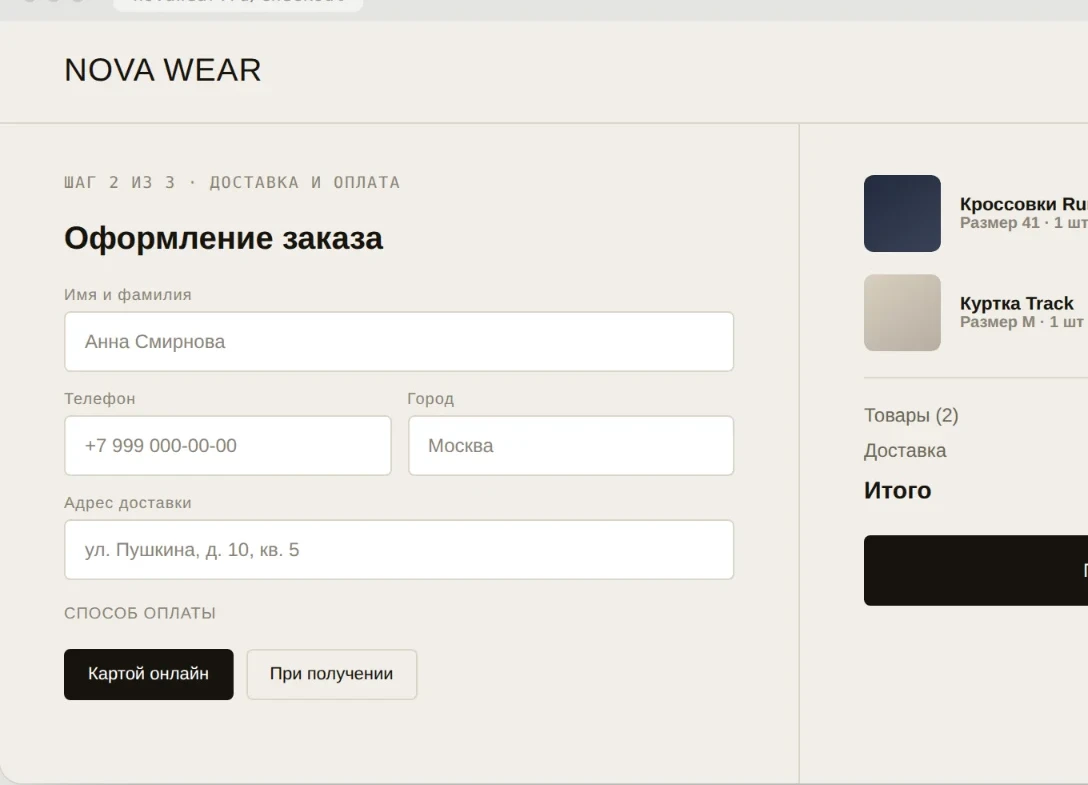This screenshot has width=1088, height=785.
Task: Activate the "Город" city input field
Action: [571, 446]
